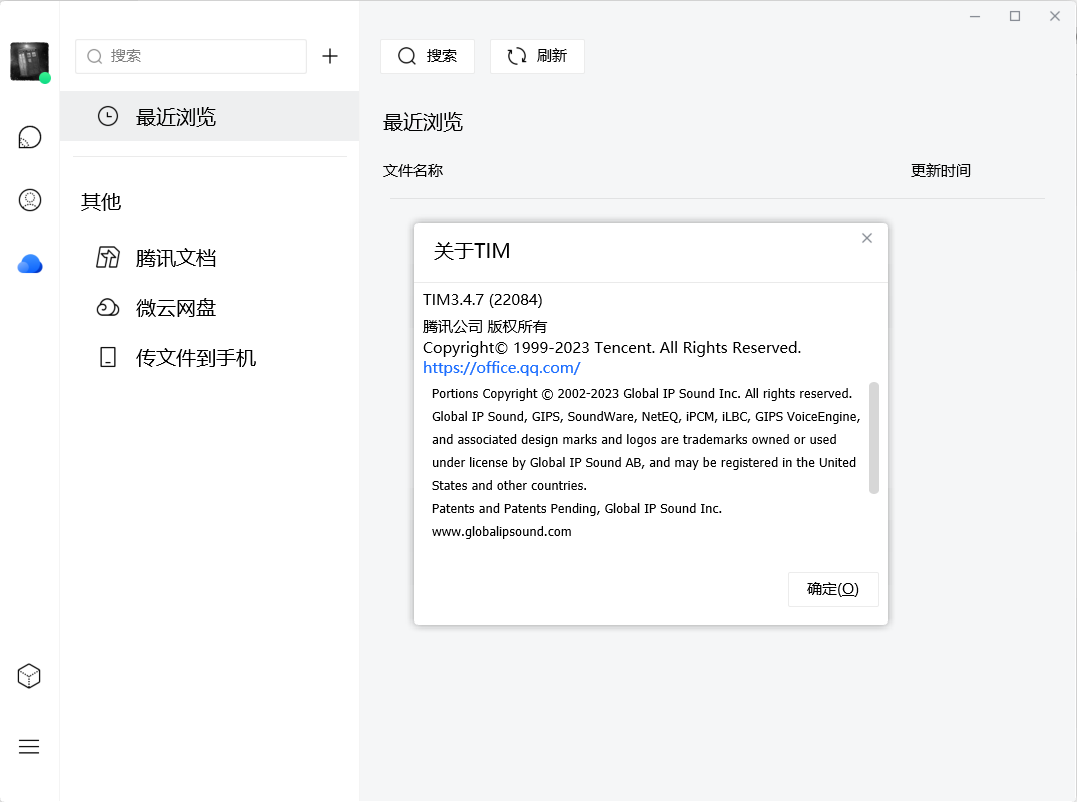
Task: Open the user profile avatar
Action: 30,61
